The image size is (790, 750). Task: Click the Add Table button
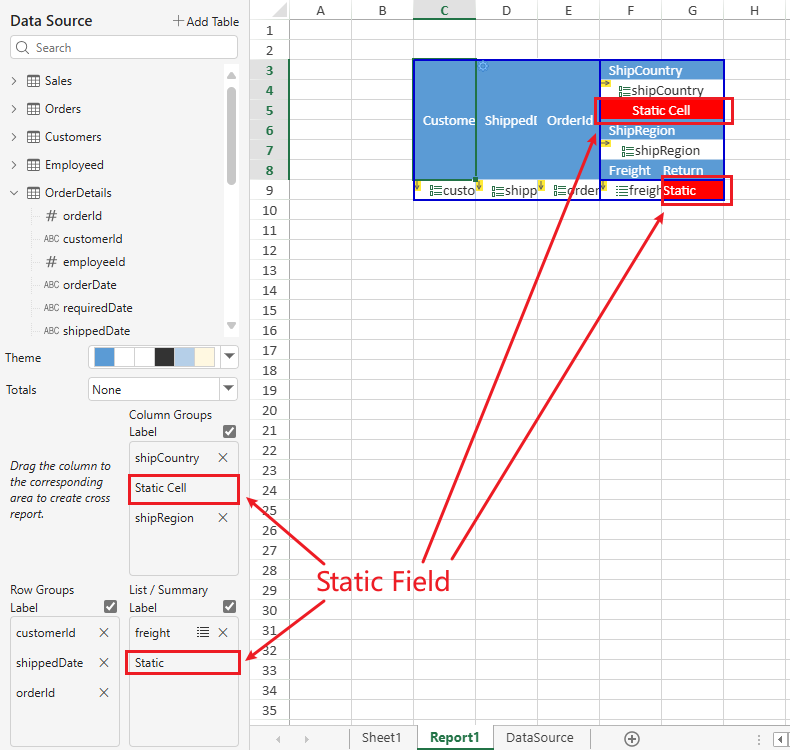click(206, 21)
